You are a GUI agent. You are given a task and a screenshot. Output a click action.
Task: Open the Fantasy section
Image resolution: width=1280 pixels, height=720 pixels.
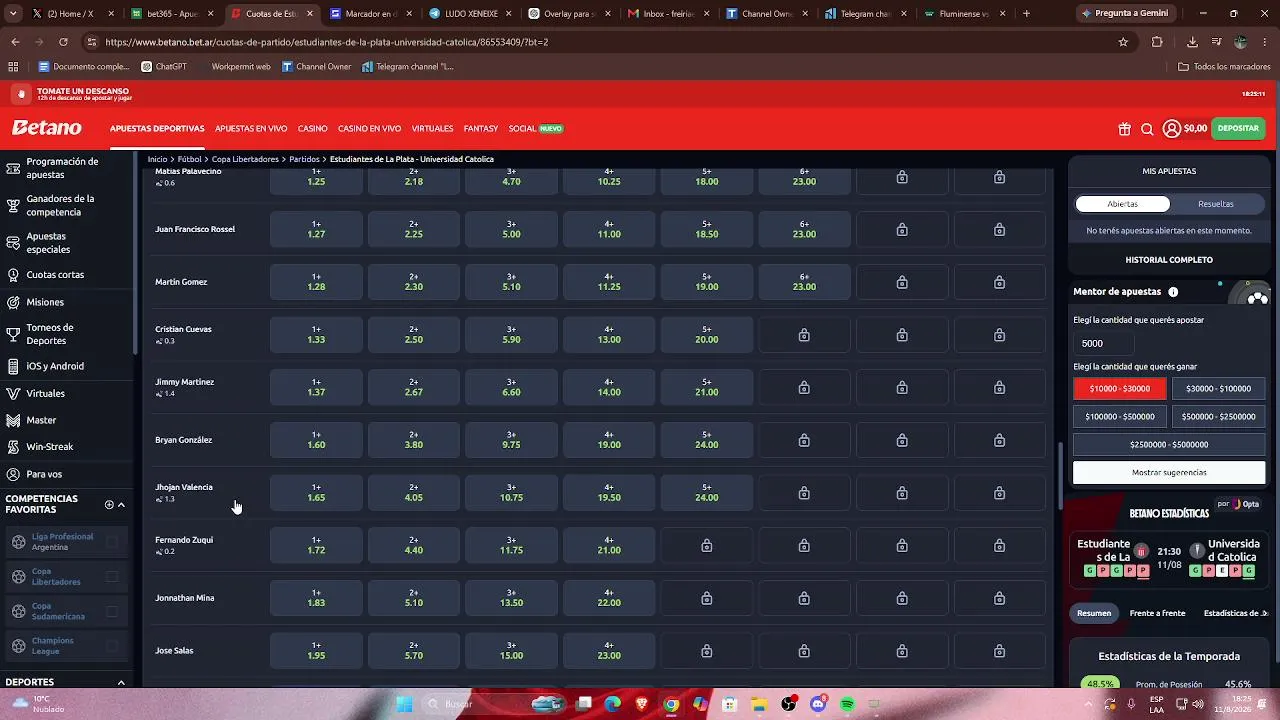(x=481, y=129)
